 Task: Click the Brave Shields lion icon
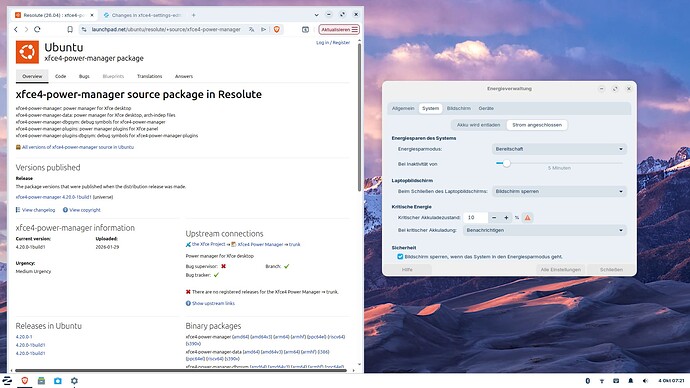tap(277, 29)
